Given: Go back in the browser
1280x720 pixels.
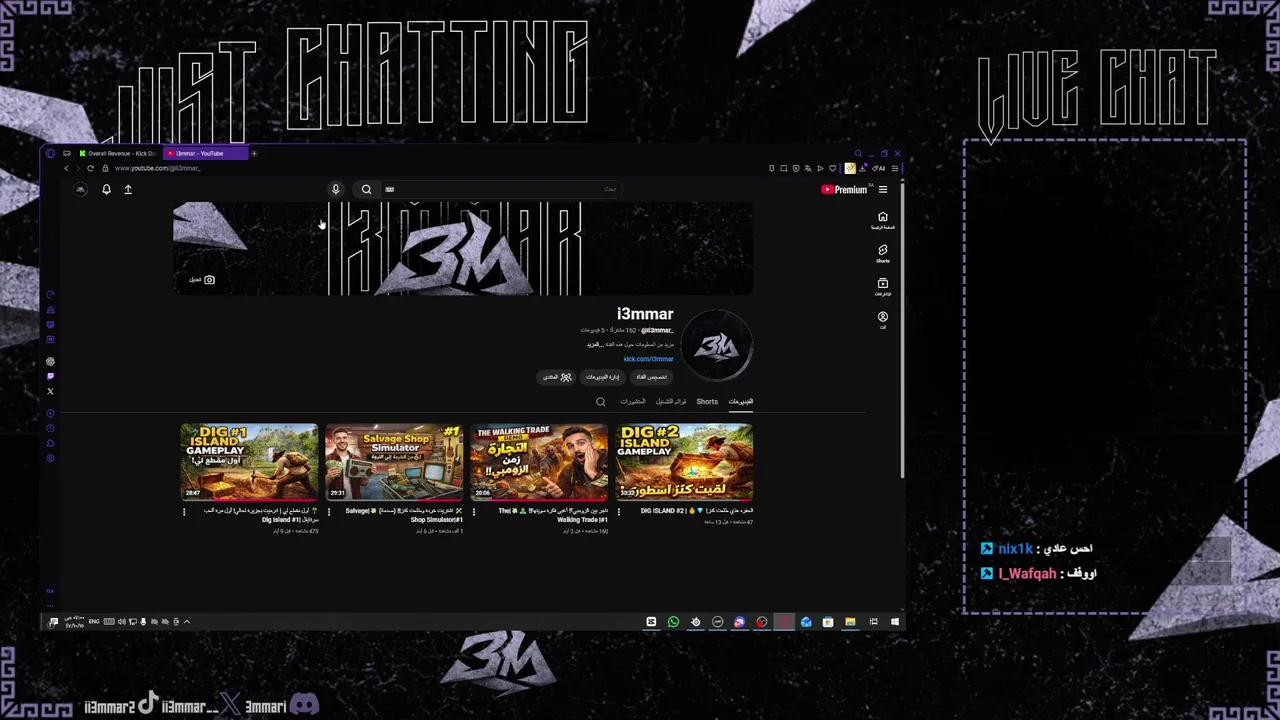Looking at the screenshot, I should (66, 168).
